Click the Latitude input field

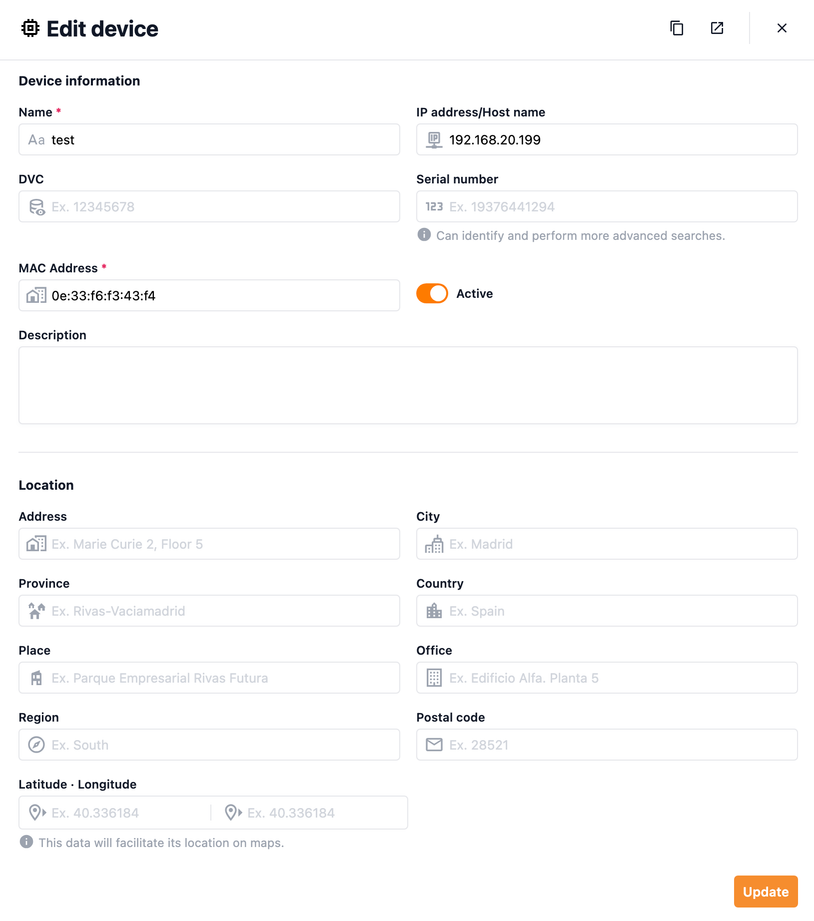(125, 813)
